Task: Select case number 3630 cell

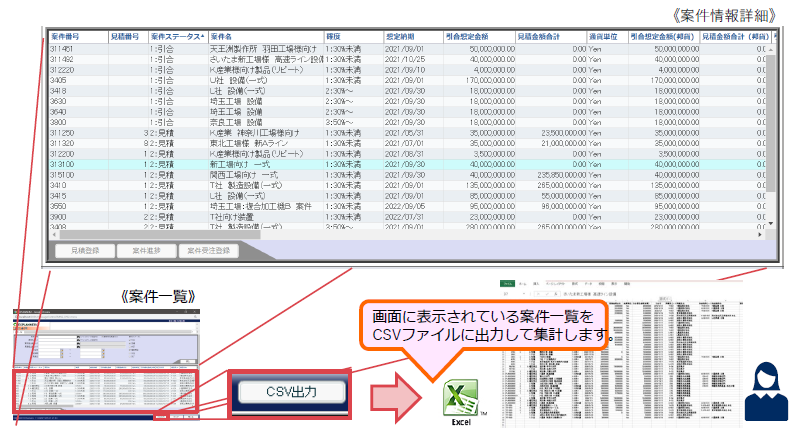Action: pyautogui.click(x=78, y=101)
